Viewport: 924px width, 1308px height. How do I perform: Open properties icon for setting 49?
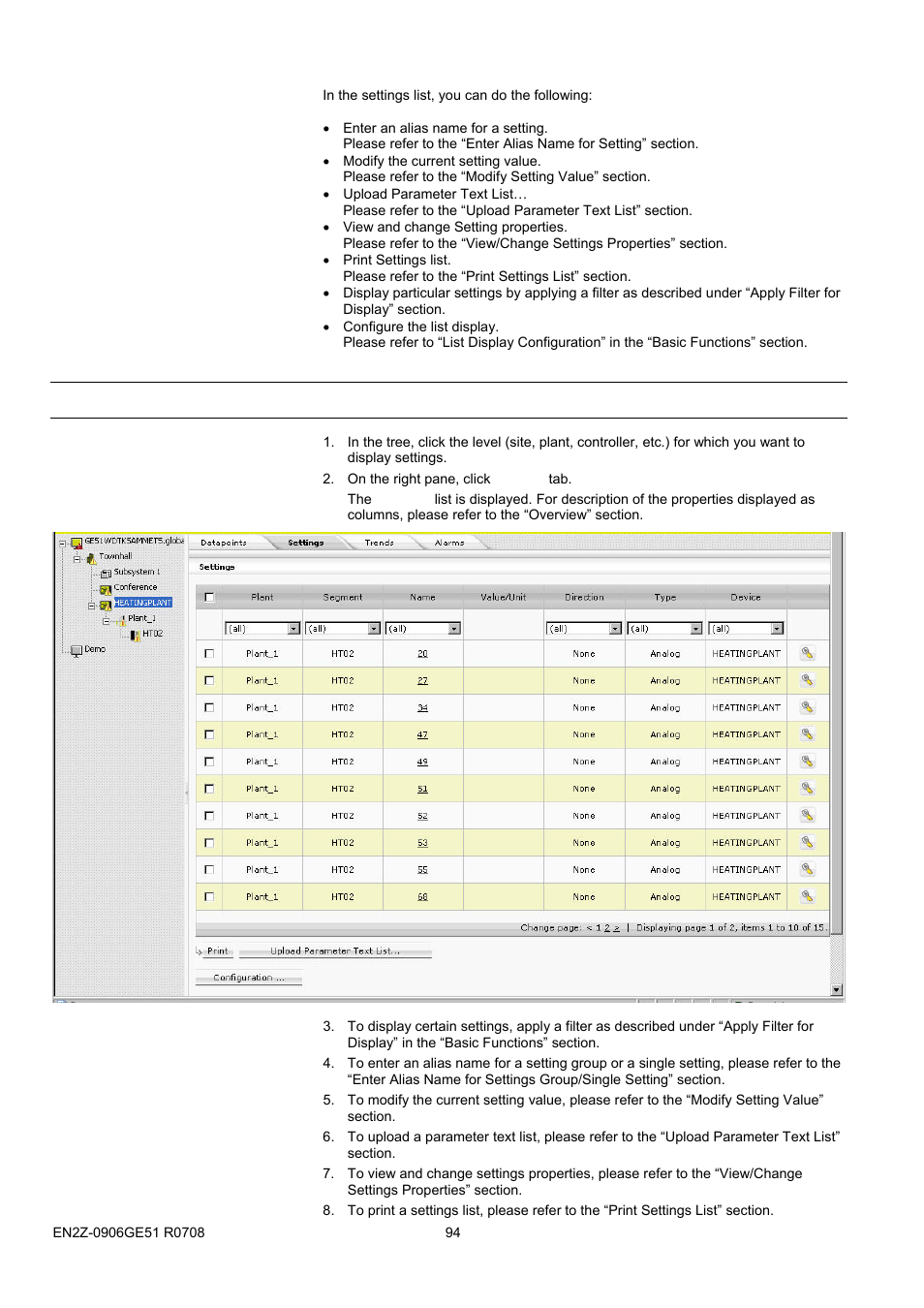[807, 762]
